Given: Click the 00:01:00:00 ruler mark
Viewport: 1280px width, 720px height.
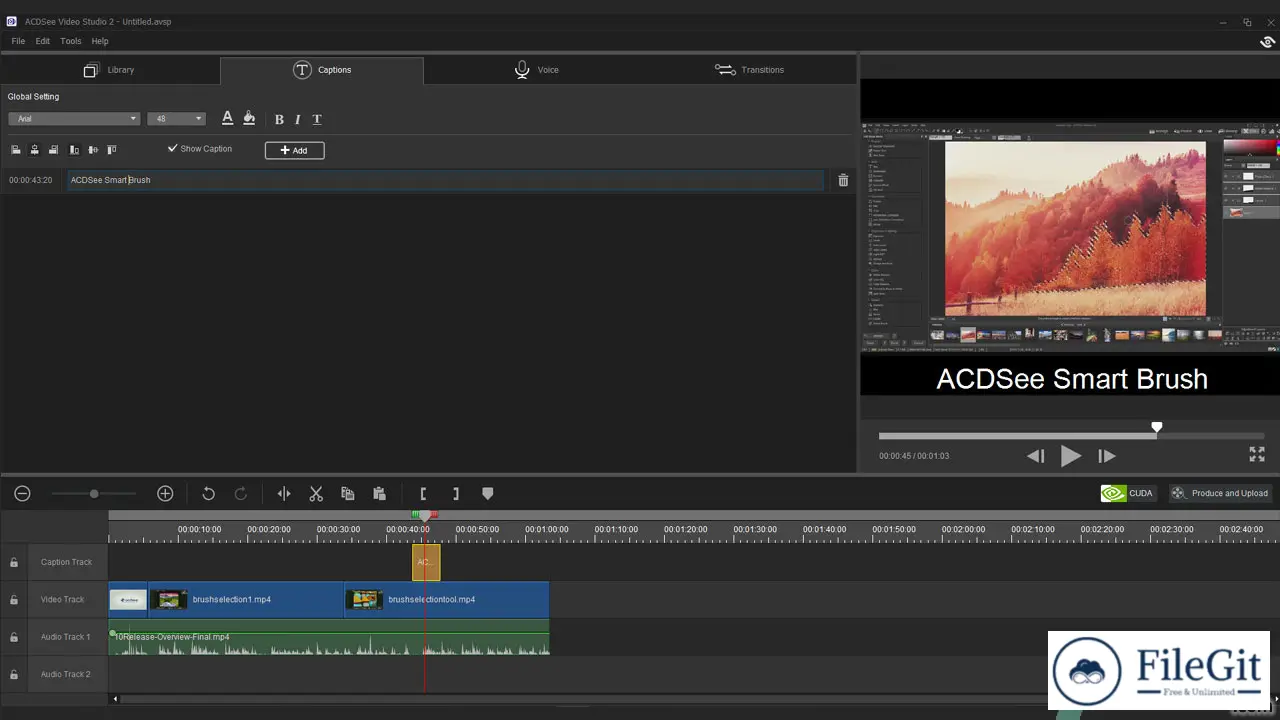Looking at the screenshot, I should coord(546,529).
